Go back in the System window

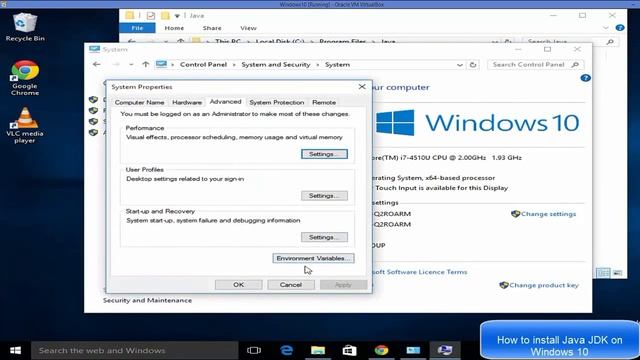pos(97,64)
